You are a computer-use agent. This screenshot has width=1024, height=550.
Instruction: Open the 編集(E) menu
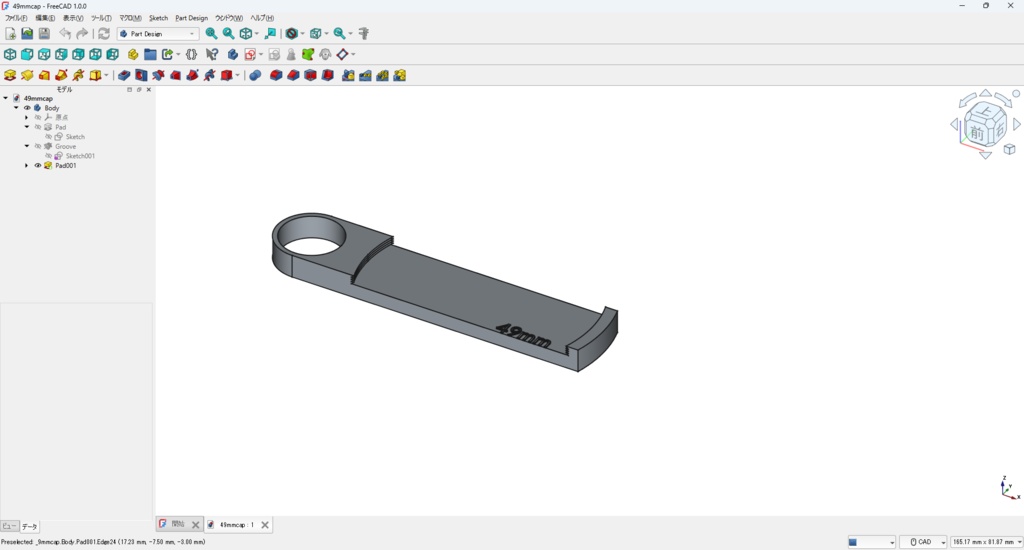[x=45, y=18]
